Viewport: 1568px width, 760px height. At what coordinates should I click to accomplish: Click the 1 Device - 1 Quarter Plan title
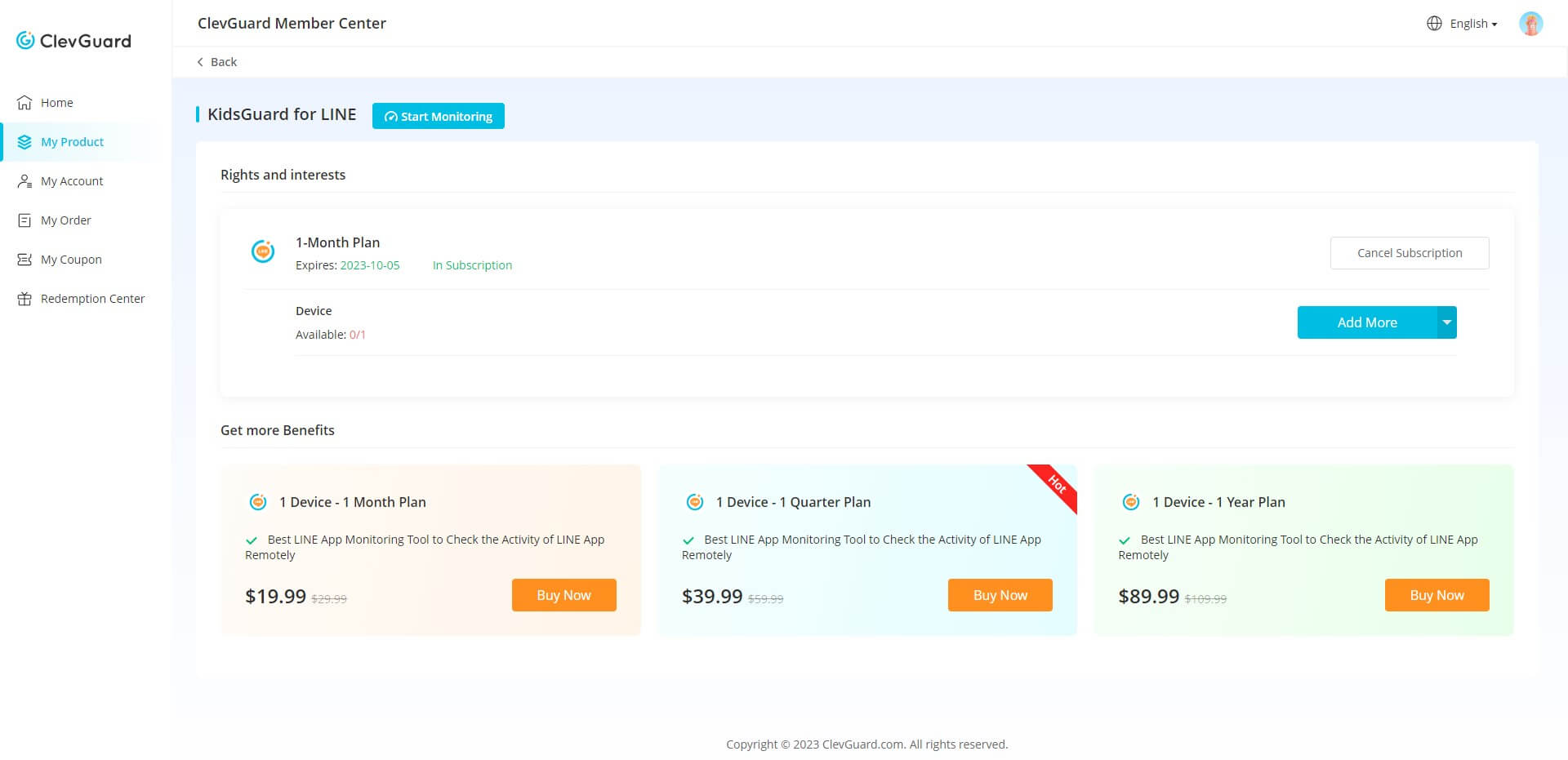pos(793,502)
